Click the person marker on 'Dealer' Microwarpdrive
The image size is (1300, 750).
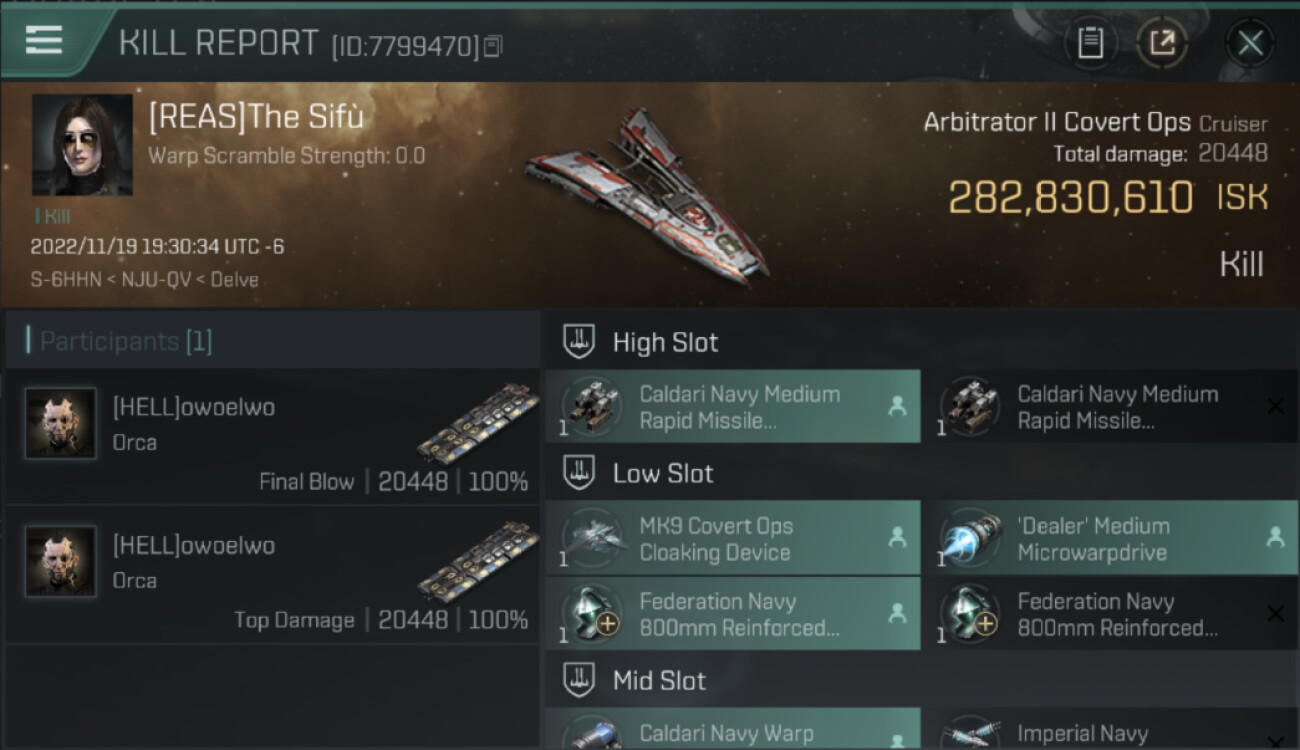coord(1275,538)
